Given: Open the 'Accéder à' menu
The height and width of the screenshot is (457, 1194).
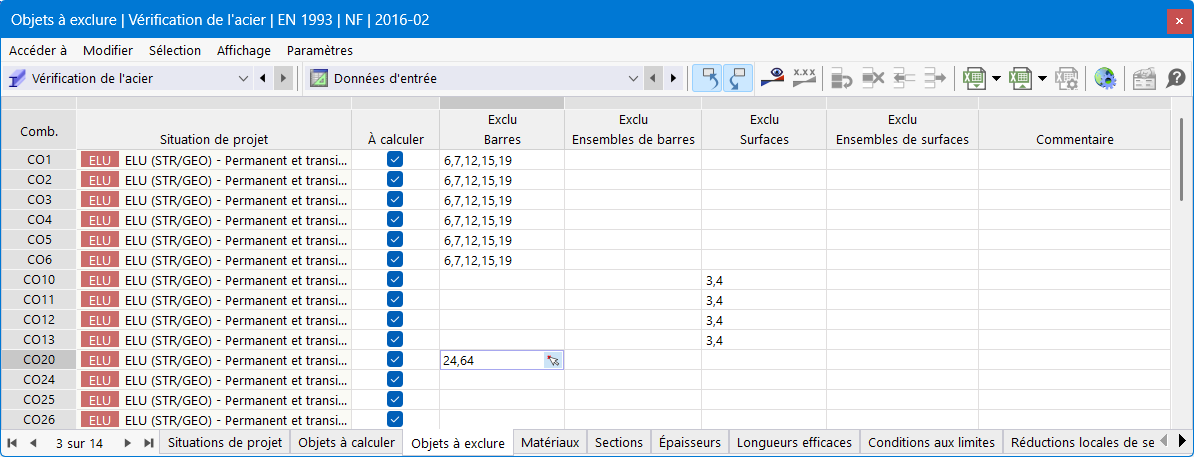Looking at the screenshot, I should pos(38,50).
